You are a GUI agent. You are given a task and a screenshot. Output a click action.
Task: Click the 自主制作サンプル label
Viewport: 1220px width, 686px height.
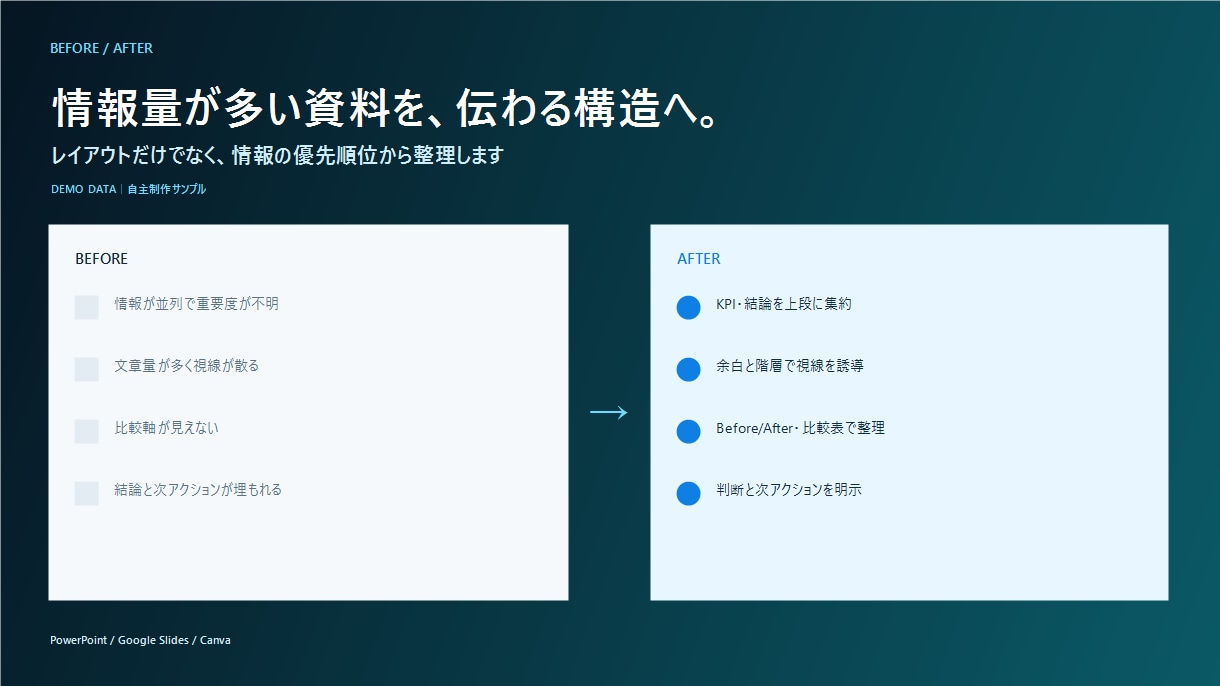coord(166,189)
